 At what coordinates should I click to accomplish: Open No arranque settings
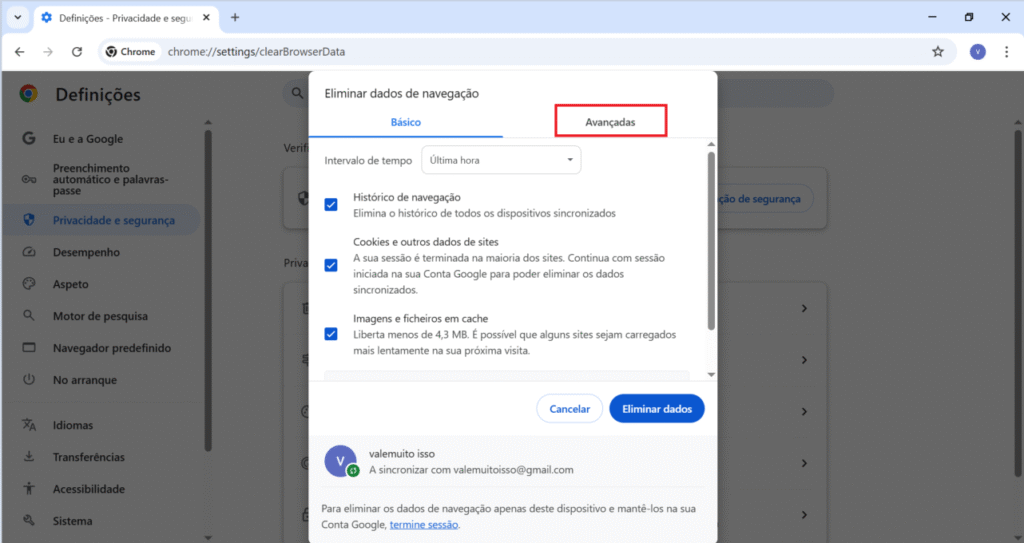click(85, 380)
